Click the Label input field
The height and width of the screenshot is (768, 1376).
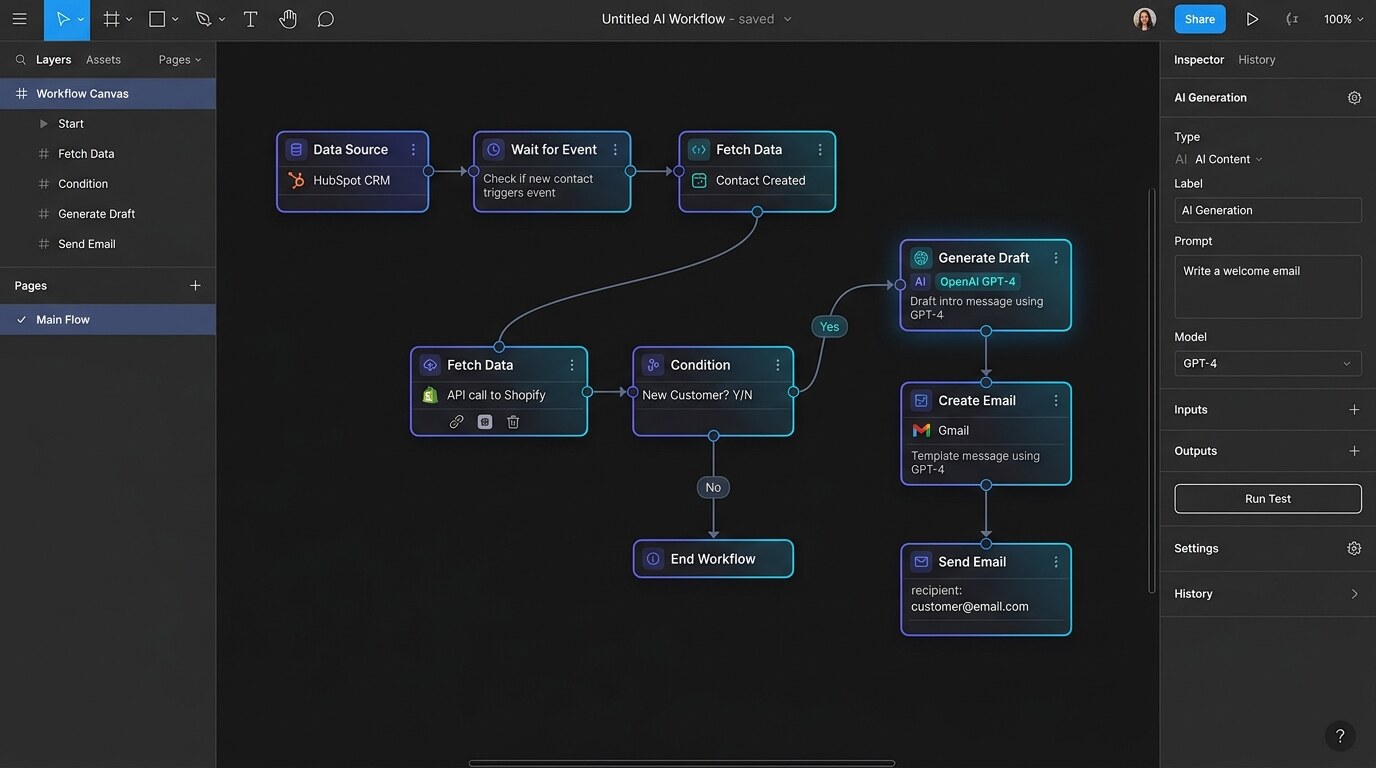tap(1268, 210)
